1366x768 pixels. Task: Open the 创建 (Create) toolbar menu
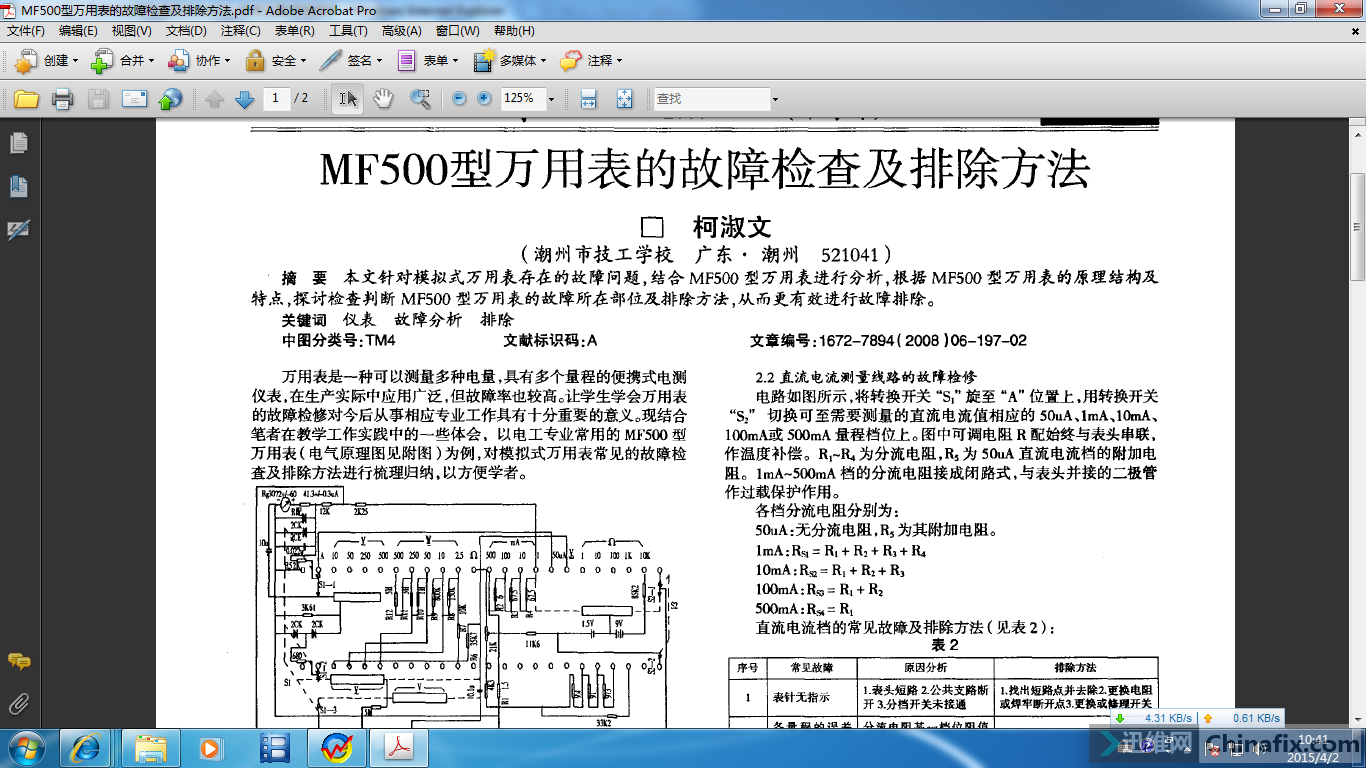46,61
